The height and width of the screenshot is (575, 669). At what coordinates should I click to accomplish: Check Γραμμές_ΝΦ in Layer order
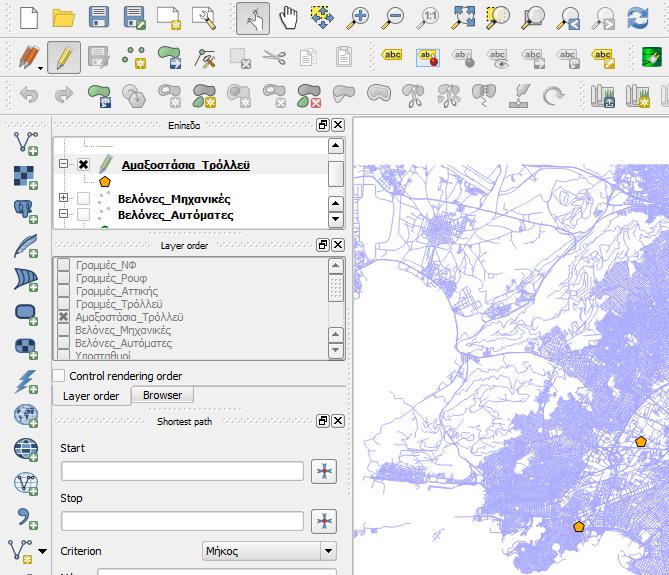pos(64,265)
